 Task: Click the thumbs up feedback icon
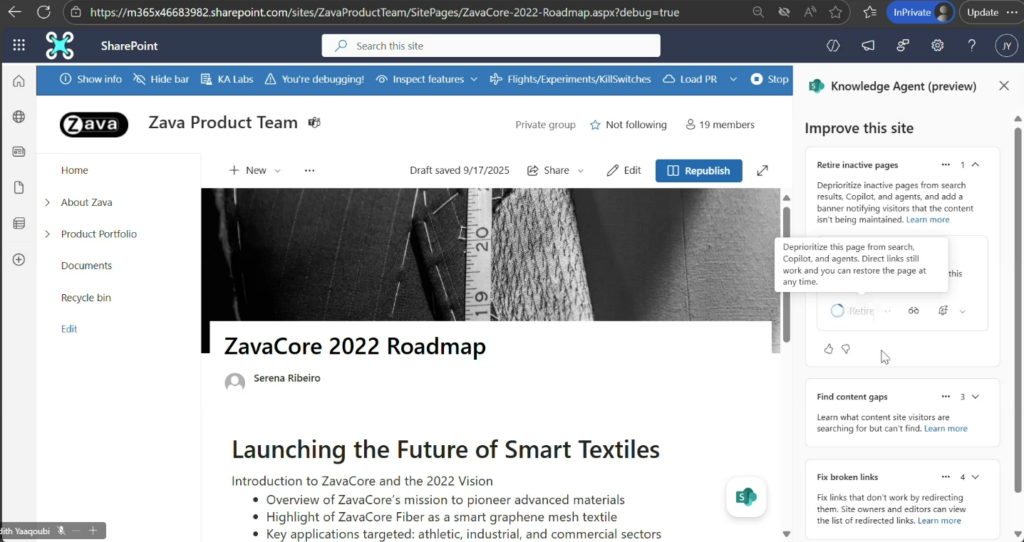coord(828,349)
